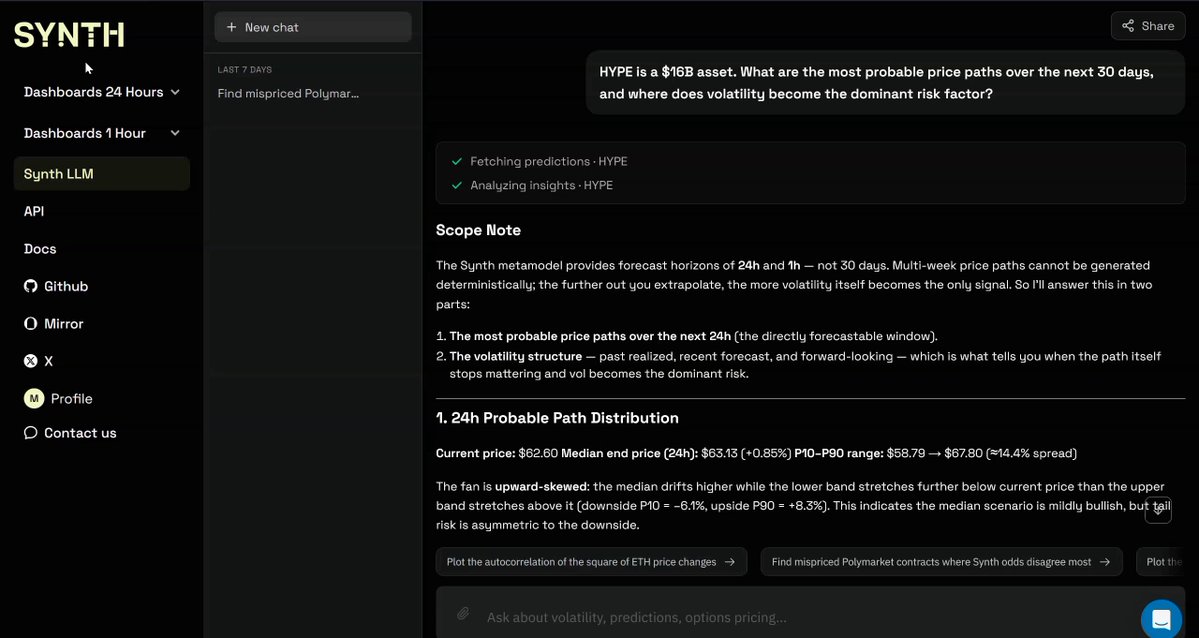Image resolution: width=1199 pixels, height=638 pixels.
Task: Click the X social icon
Action: [31, 361]
